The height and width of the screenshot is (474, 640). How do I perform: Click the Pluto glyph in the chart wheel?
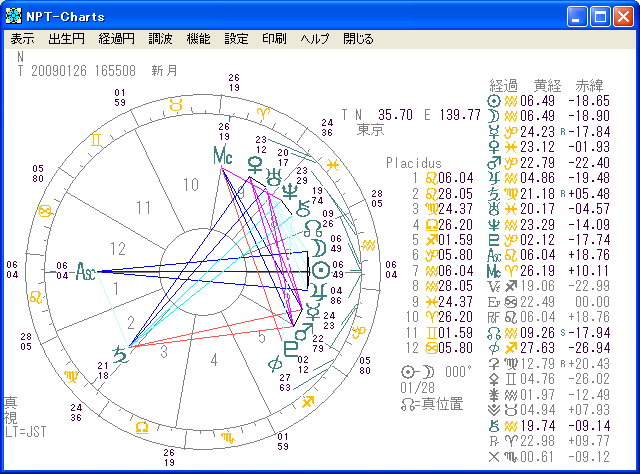pyautogui.click(x=291, y=349)
